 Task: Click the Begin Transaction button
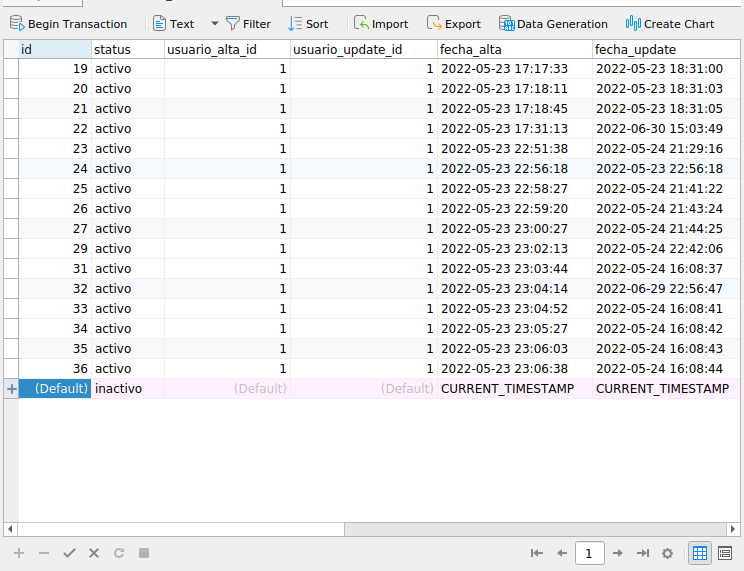(x=68, y=24)
